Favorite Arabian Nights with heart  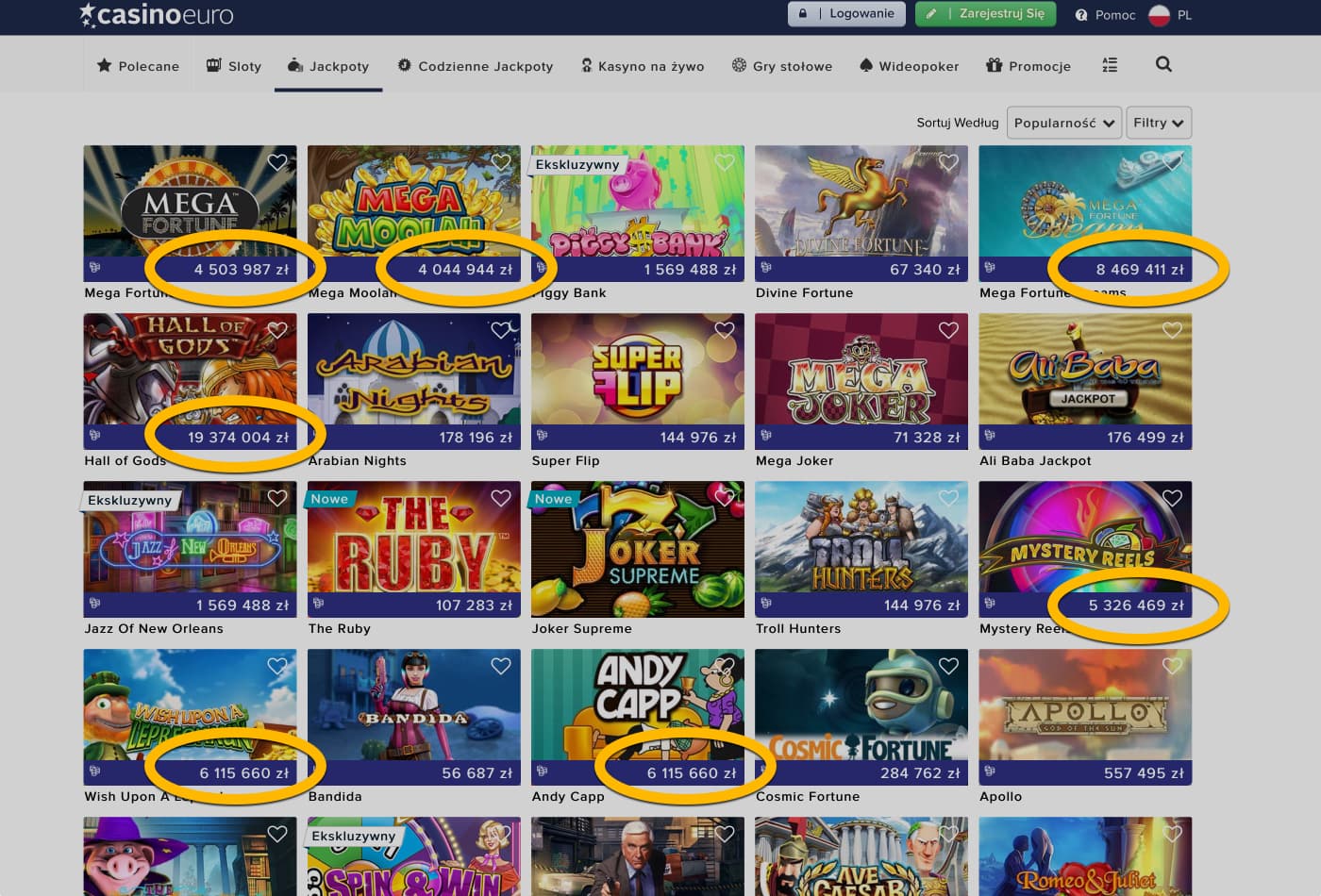point(501,330)
